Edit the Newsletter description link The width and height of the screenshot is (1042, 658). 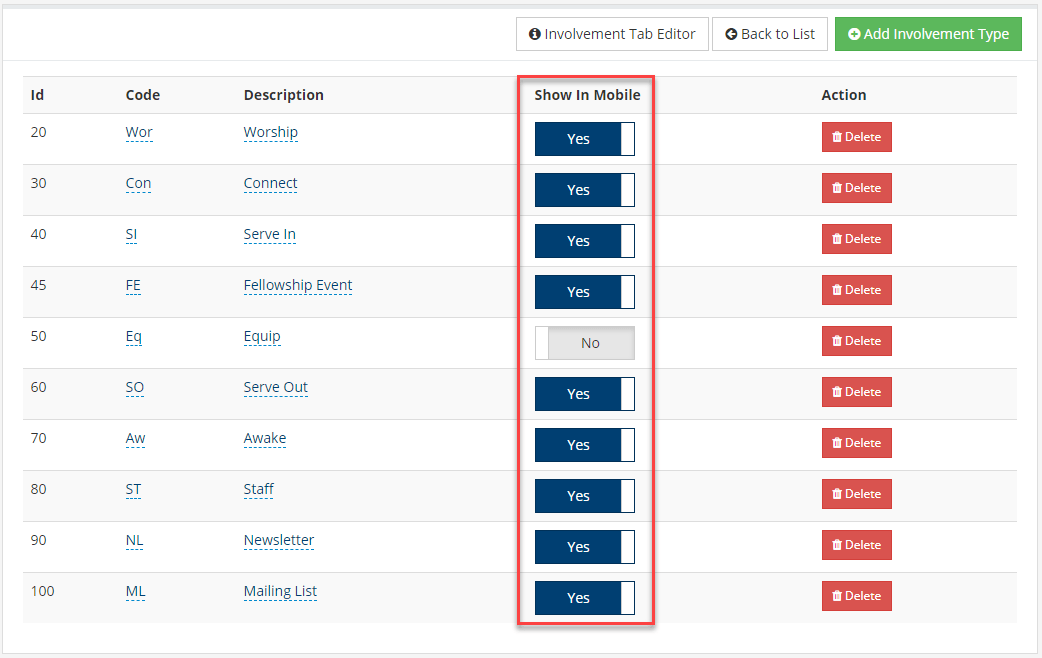point(278,540)
